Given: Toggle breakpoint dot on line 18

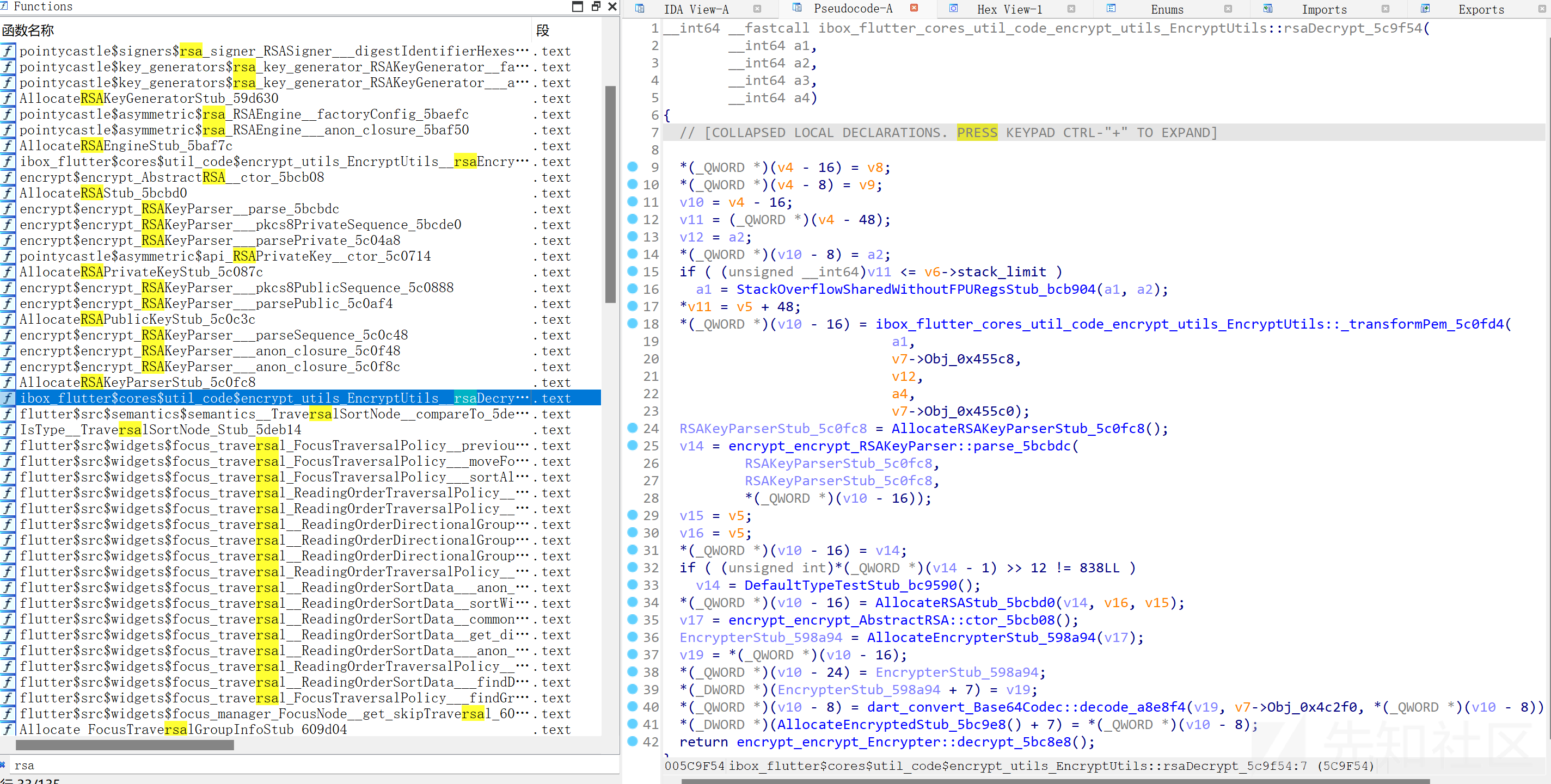Looking at the screenshot, I should pos(632,324).
